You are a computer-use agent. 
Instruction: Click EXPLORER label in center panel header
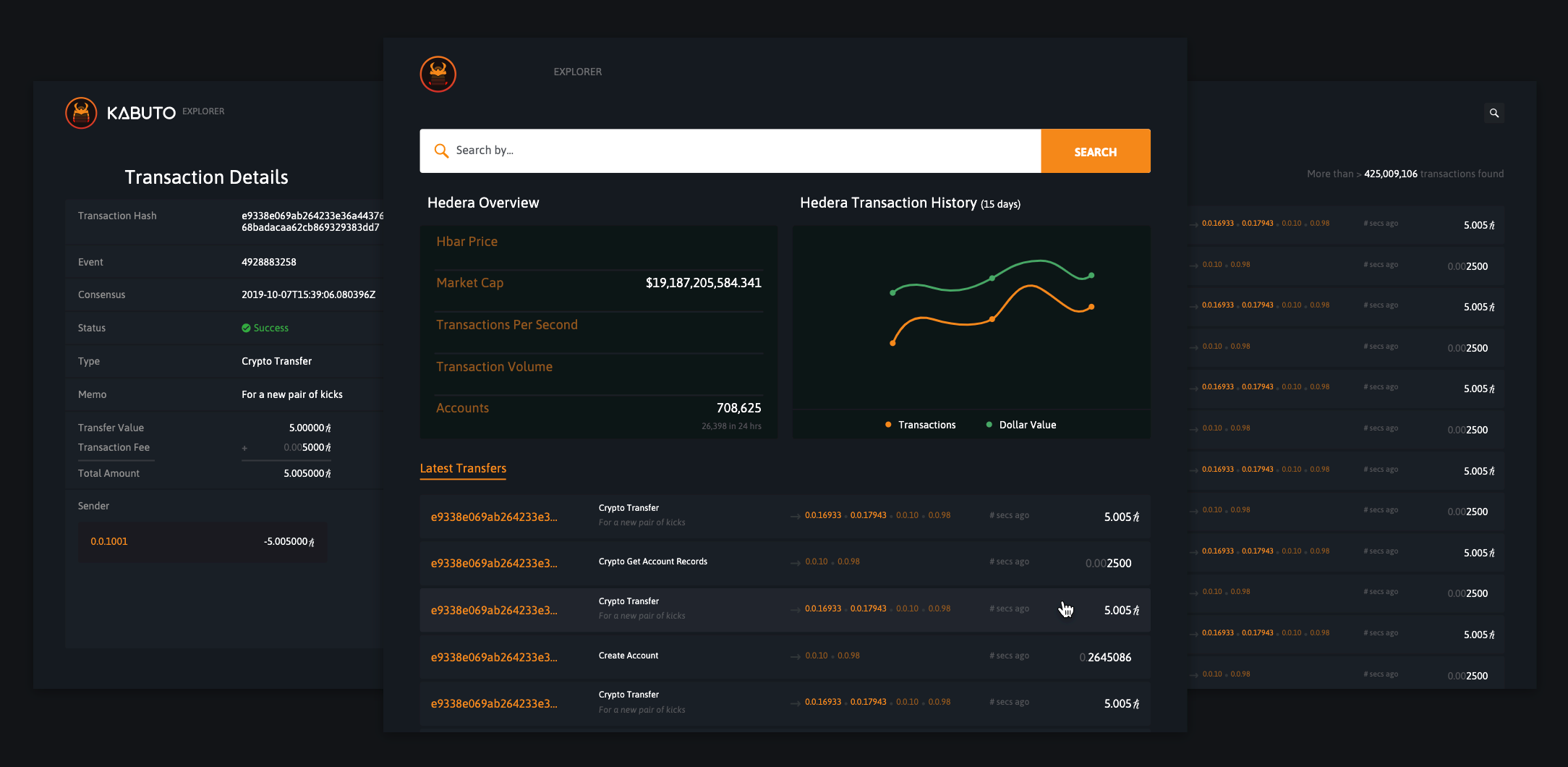[x=577, y=72]
